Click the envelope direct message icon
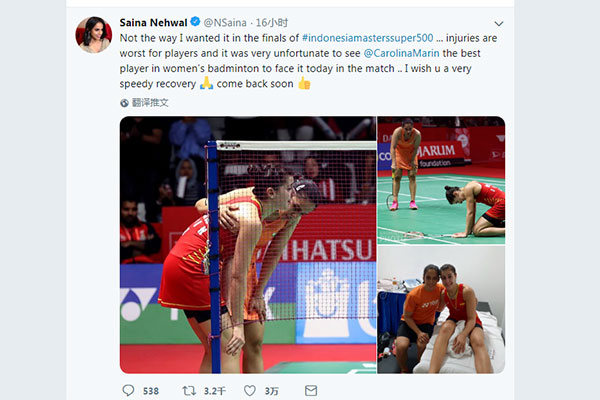The image size is (600, 400). tap(311, 391)
